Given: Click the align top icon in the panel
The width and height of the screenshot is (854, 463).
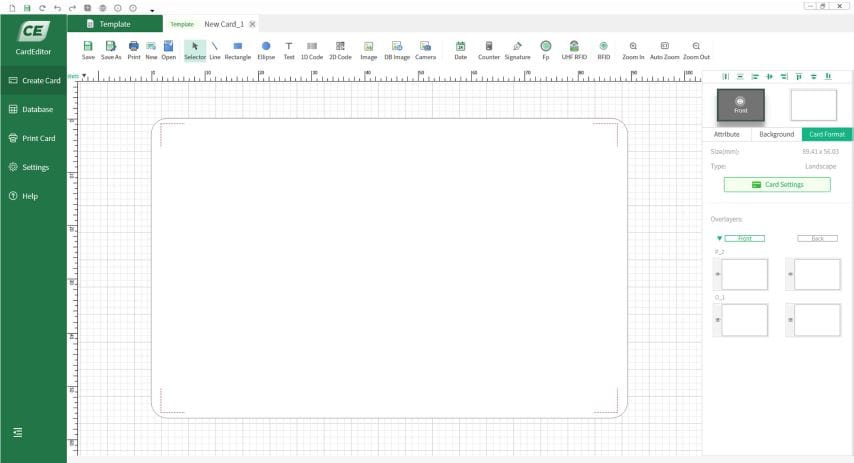Looking at the screenshot, I should tap(799, 76).
